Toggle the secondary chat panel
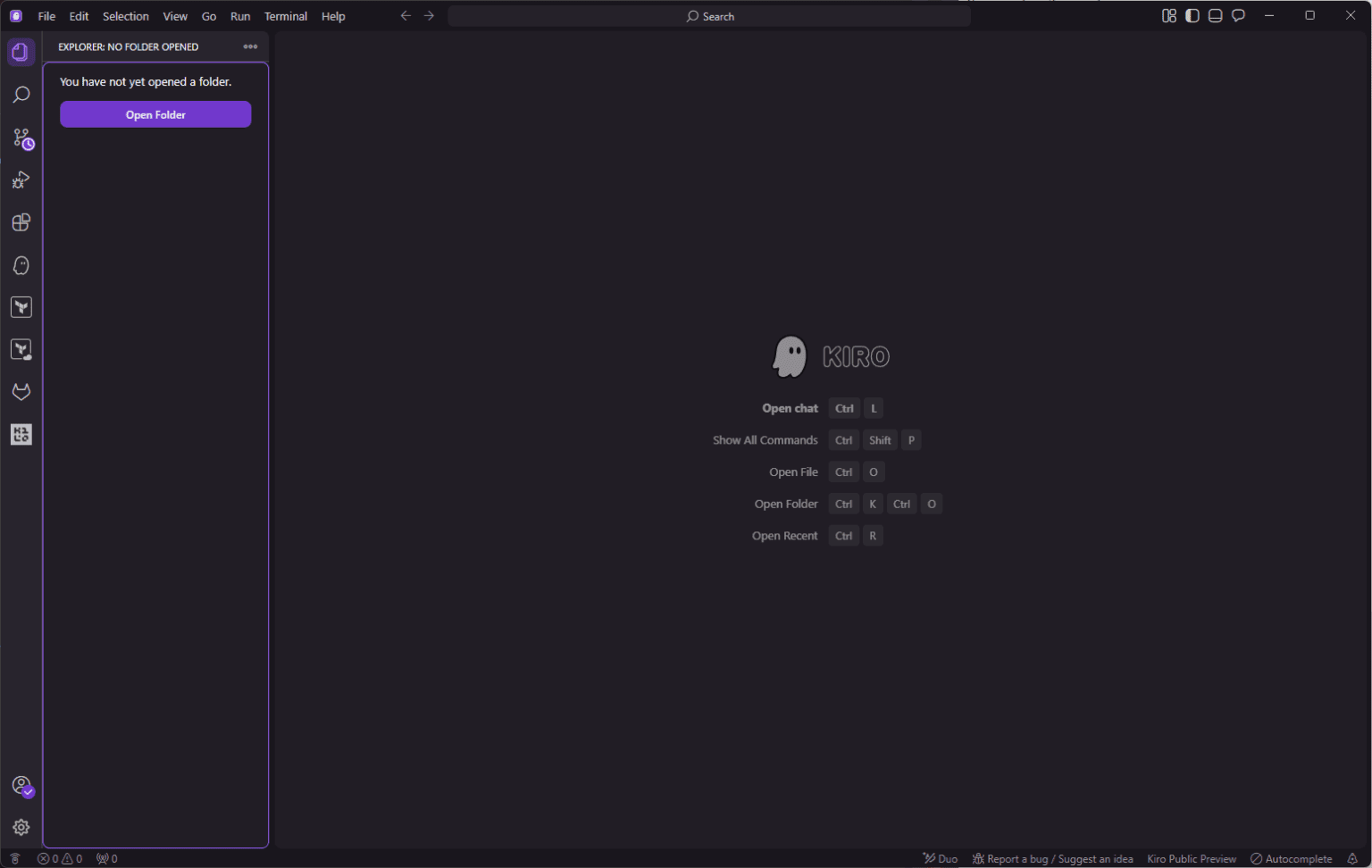The image size is (1372, 868). point(1238,15)
